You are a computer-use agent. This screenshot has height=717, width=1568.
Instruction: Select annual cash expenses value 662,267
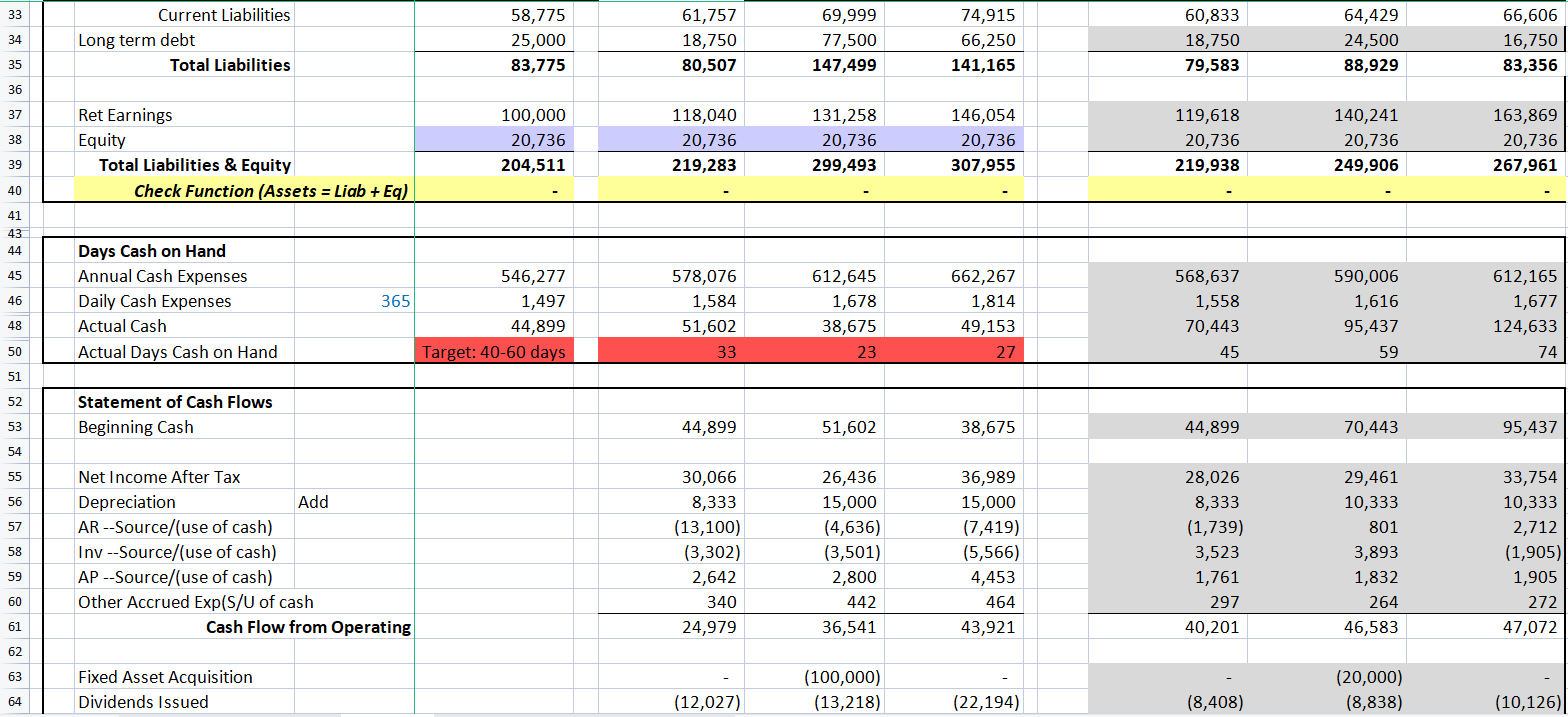982,276
